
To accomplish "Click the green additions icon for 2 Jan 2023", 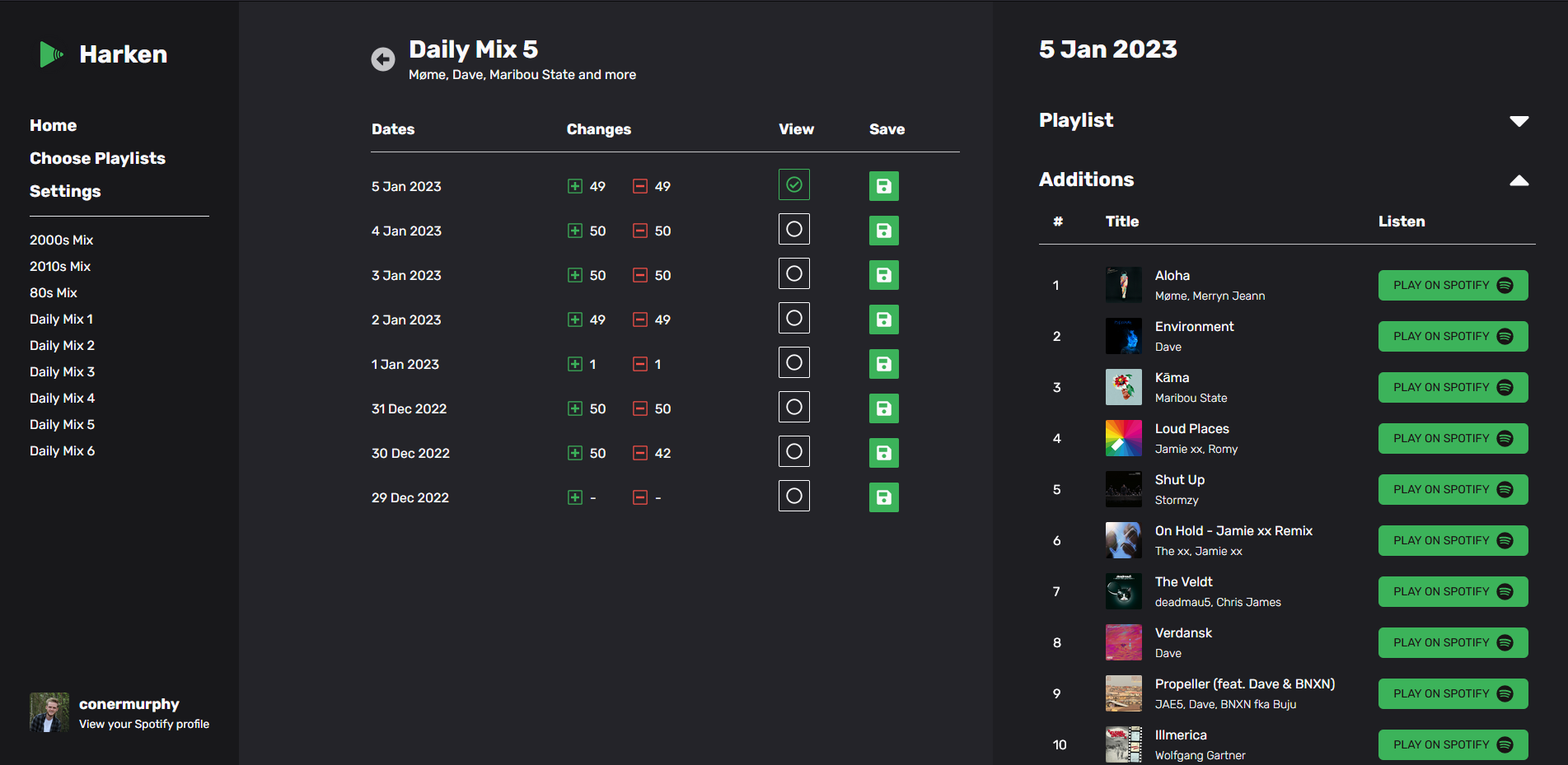I will (x=575, y=320).
